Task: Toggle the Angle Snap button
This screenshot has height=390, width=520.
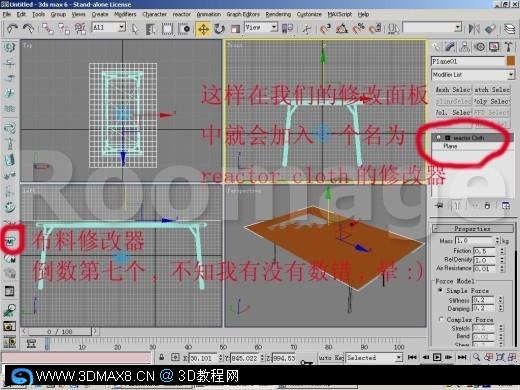Action: [x=342, y=29]
